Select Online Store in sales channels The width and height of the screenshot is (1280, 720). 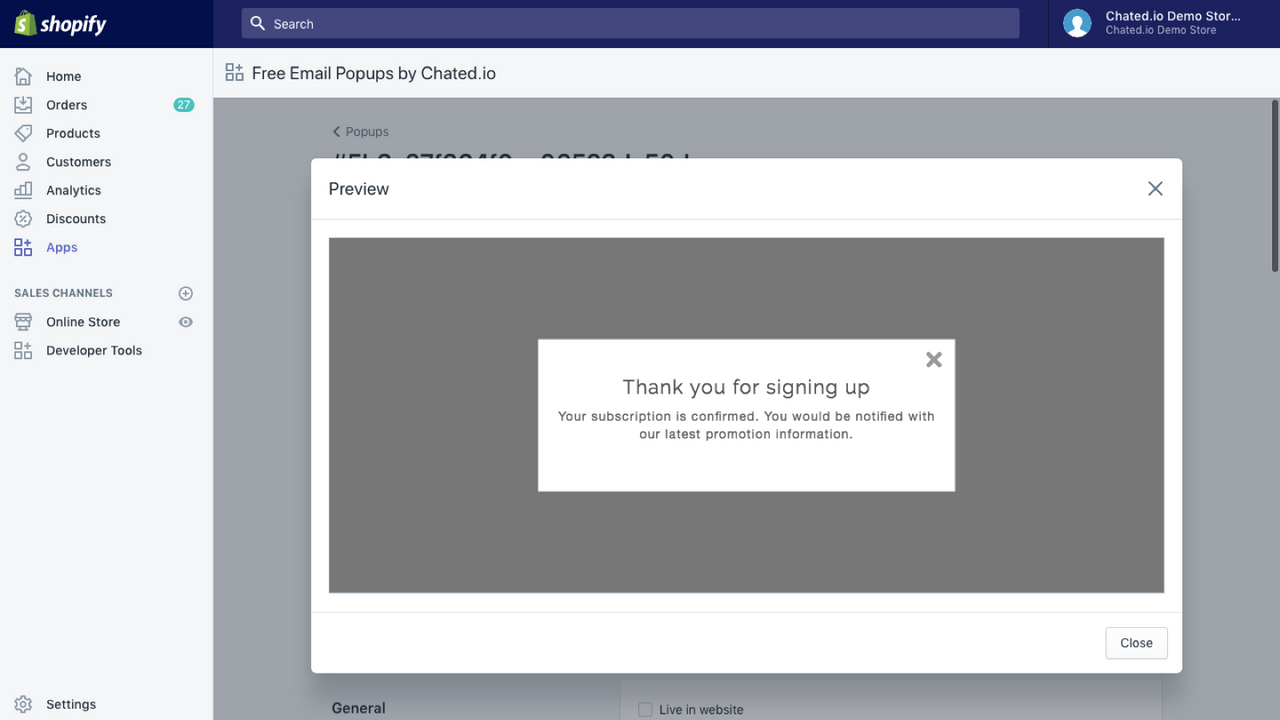point(83,321)
